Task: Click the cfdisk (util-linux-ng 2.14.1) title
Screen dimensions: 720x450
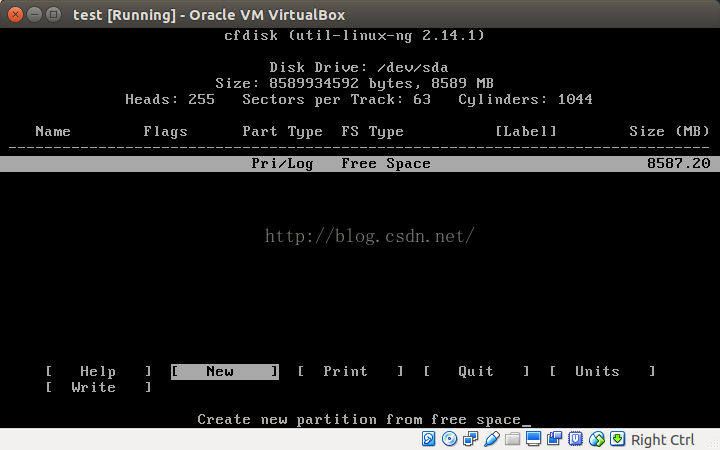Action: point(354,35)
